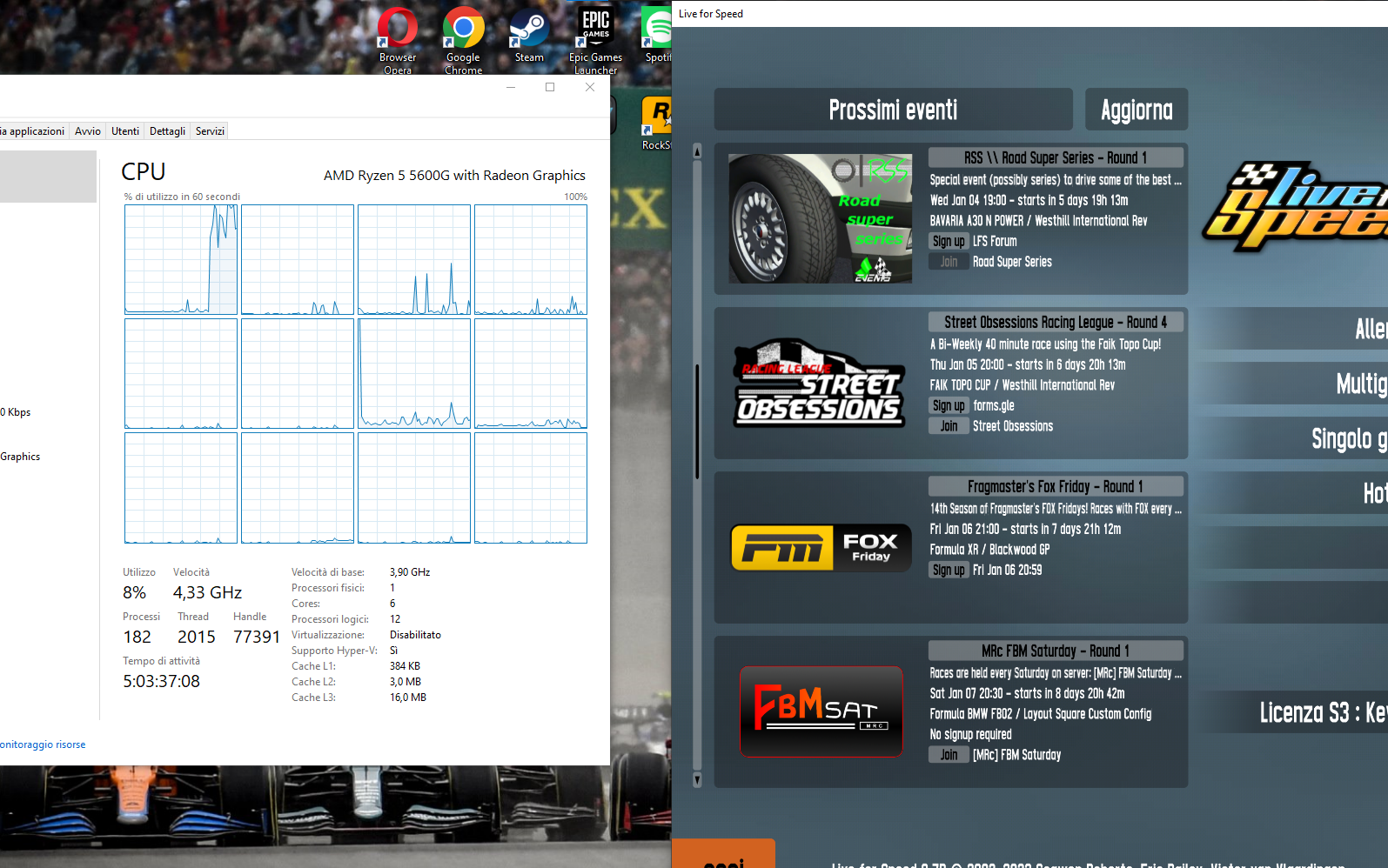The image size is (1388, 868).
Task: Select the 0 Kbps network item in sidebar
Action: coord(16,412)
